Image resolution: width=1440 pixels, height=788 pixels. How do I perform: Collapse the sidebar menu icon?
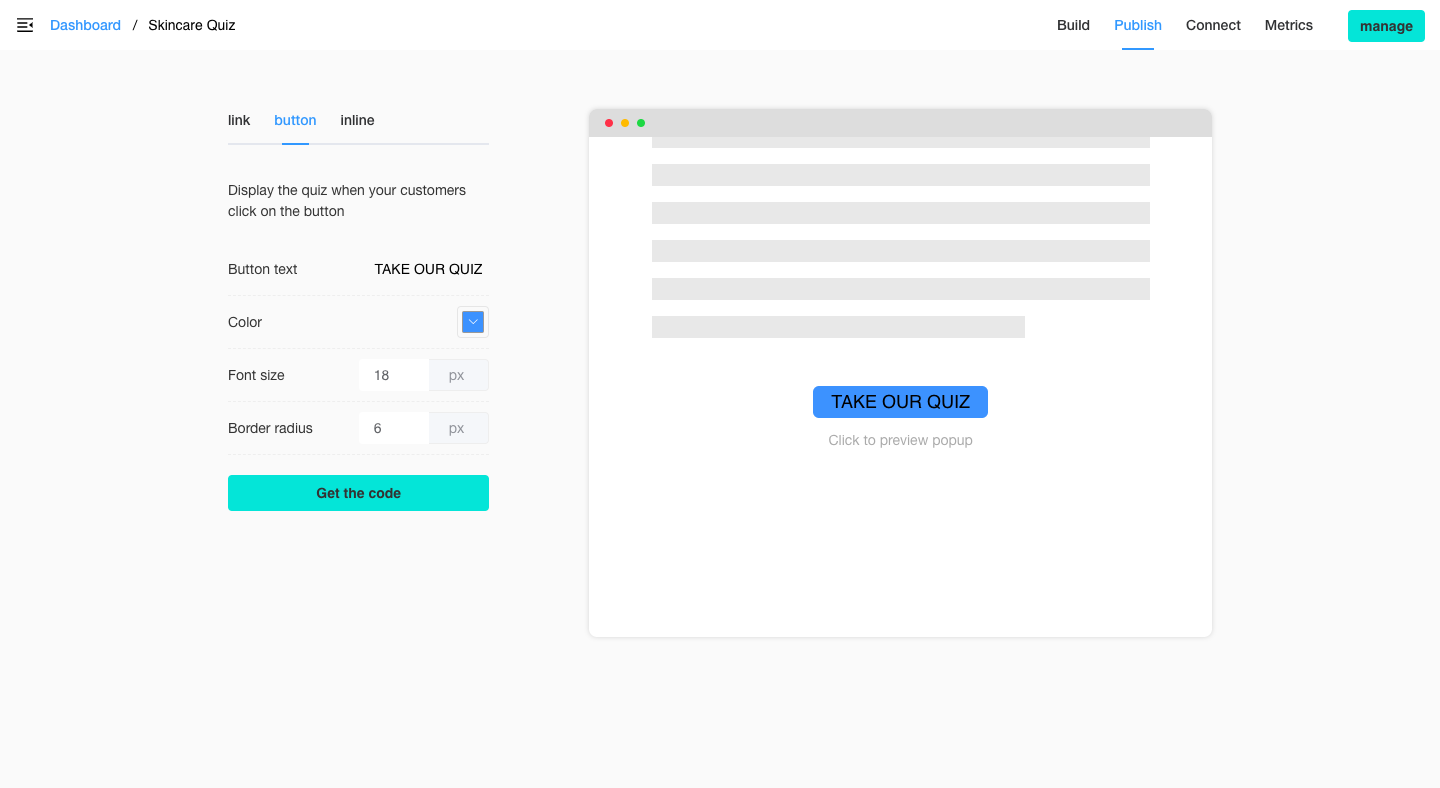click(x=25, y=25)
